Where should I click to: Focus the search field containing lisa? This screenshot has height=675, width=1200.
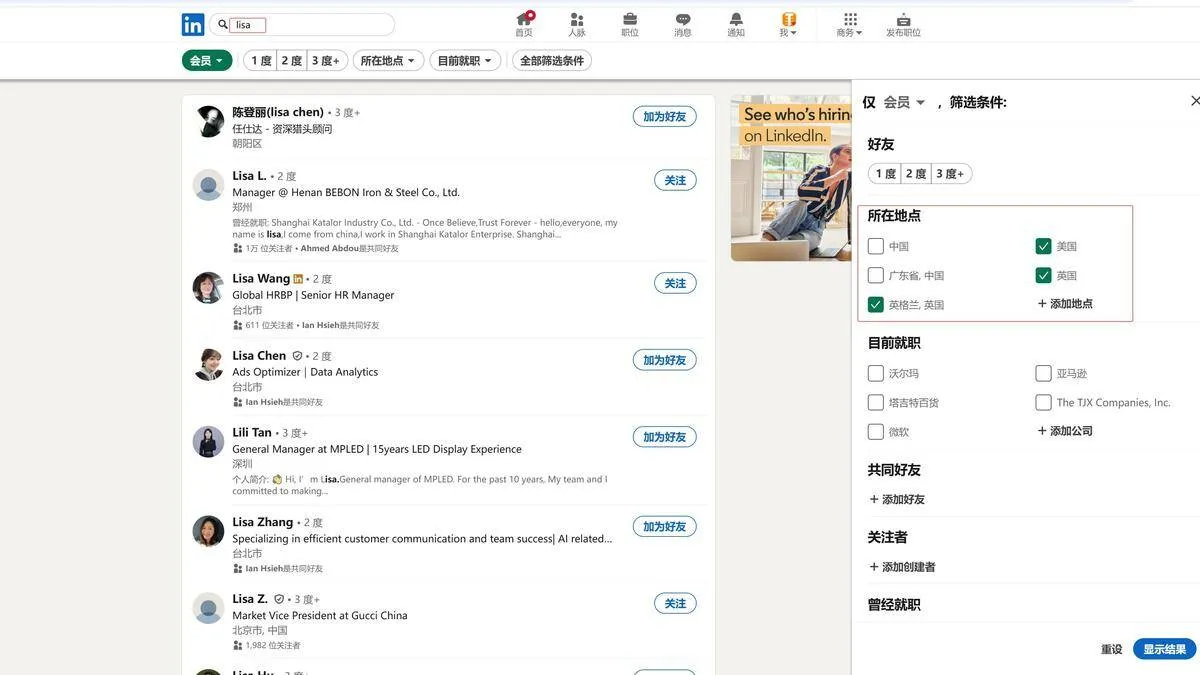point(301,25)
